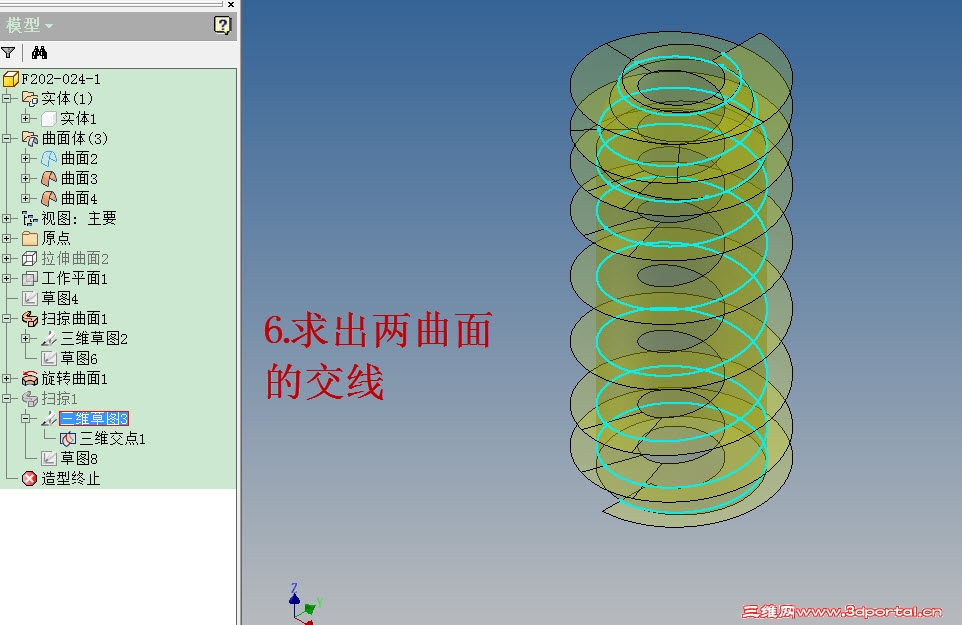This screenshot has height=625, width=962.
Task: Click the filter funnel icon
Action: (8, 53)
